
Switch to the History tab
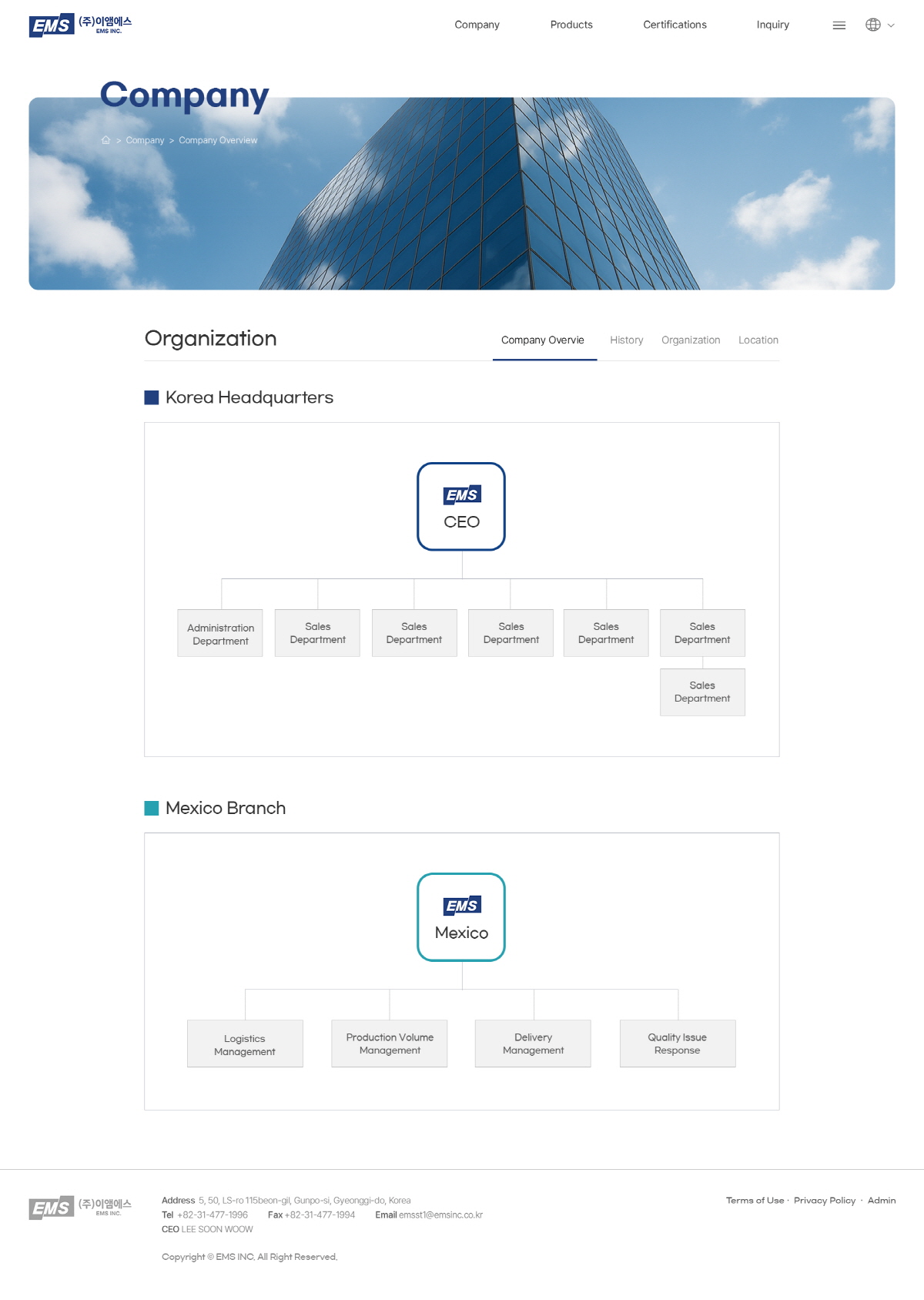(626, 340)
